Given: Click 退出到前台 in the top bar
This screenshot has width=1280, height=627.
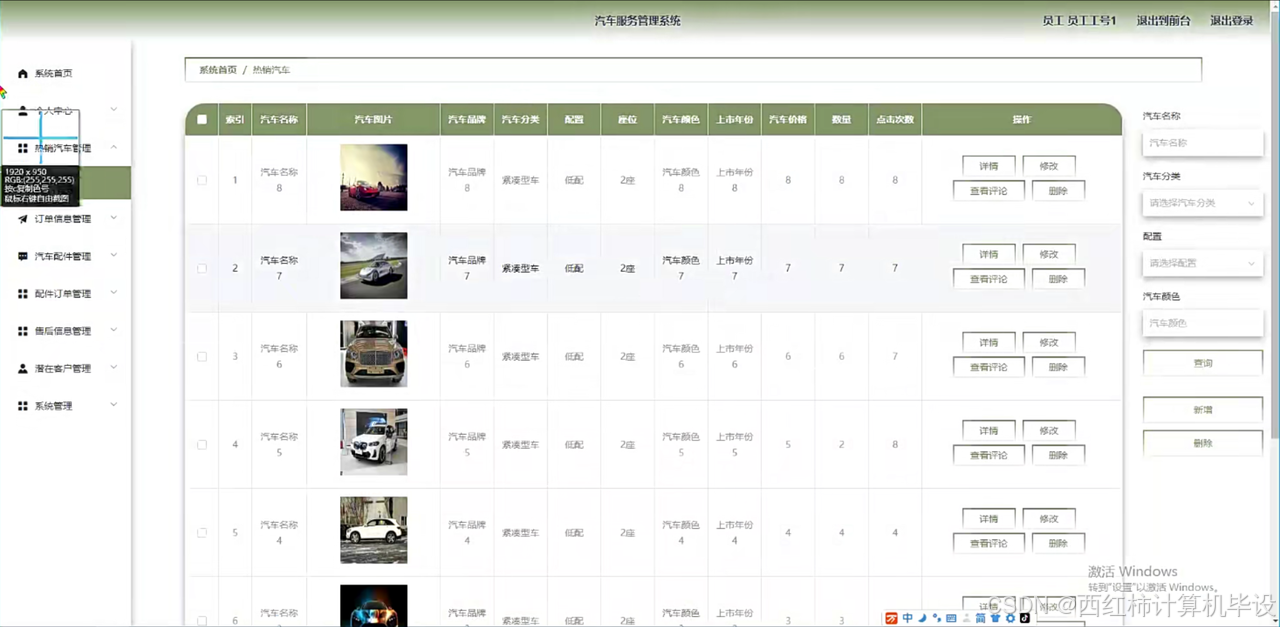Looking at the screenshot, I should pyautogui.click(x=1163, y=20).
